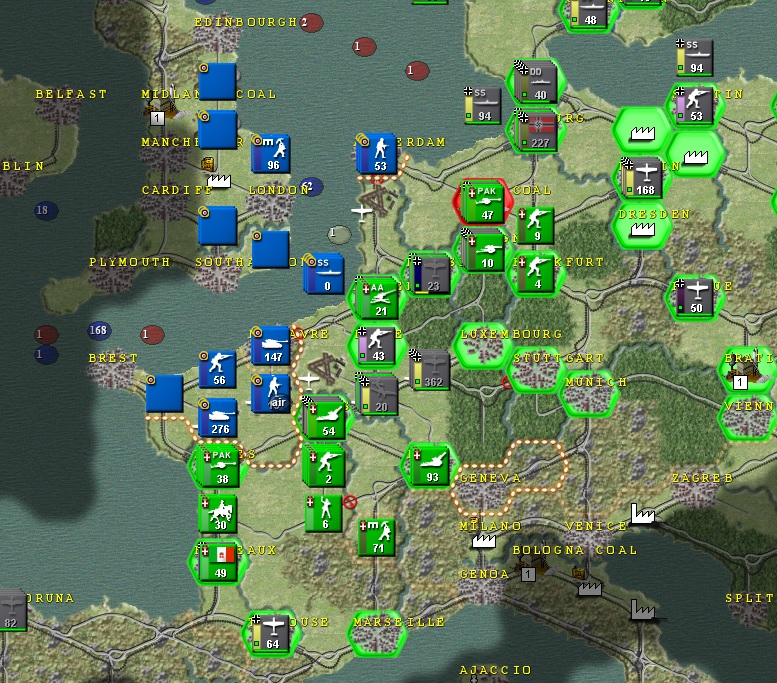Click the white airfield plane icon near London
The width and height of the screenshot is (777, 683).
click(362, 212)
